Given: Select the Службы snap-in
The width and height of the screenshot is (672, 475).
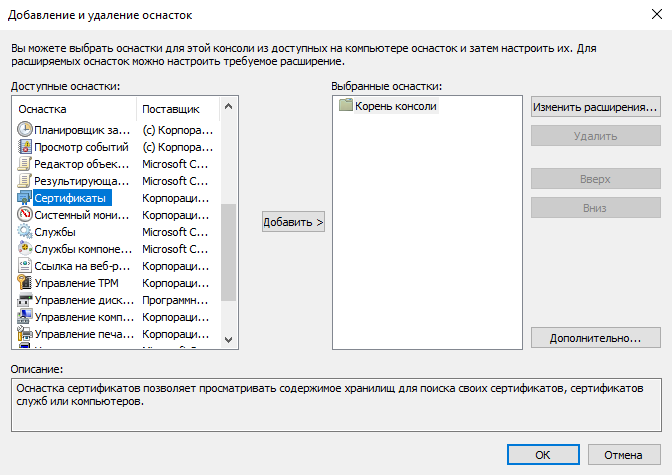Looking at the screenshot, I should pos(116,231).
